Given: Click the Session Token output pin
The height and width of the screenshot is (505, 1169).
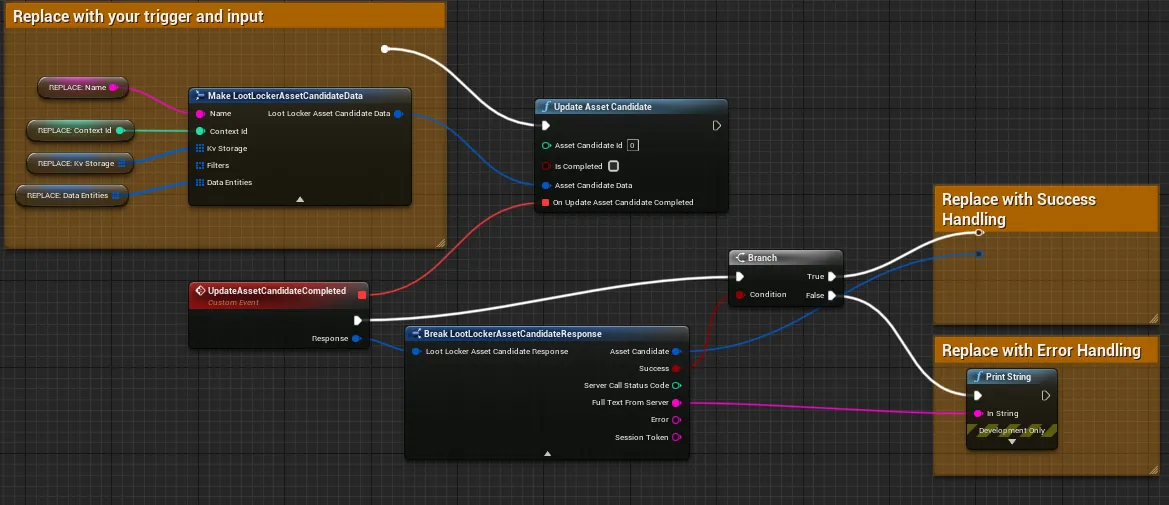Looking at the screenshot, I should (x=676, y=437).
